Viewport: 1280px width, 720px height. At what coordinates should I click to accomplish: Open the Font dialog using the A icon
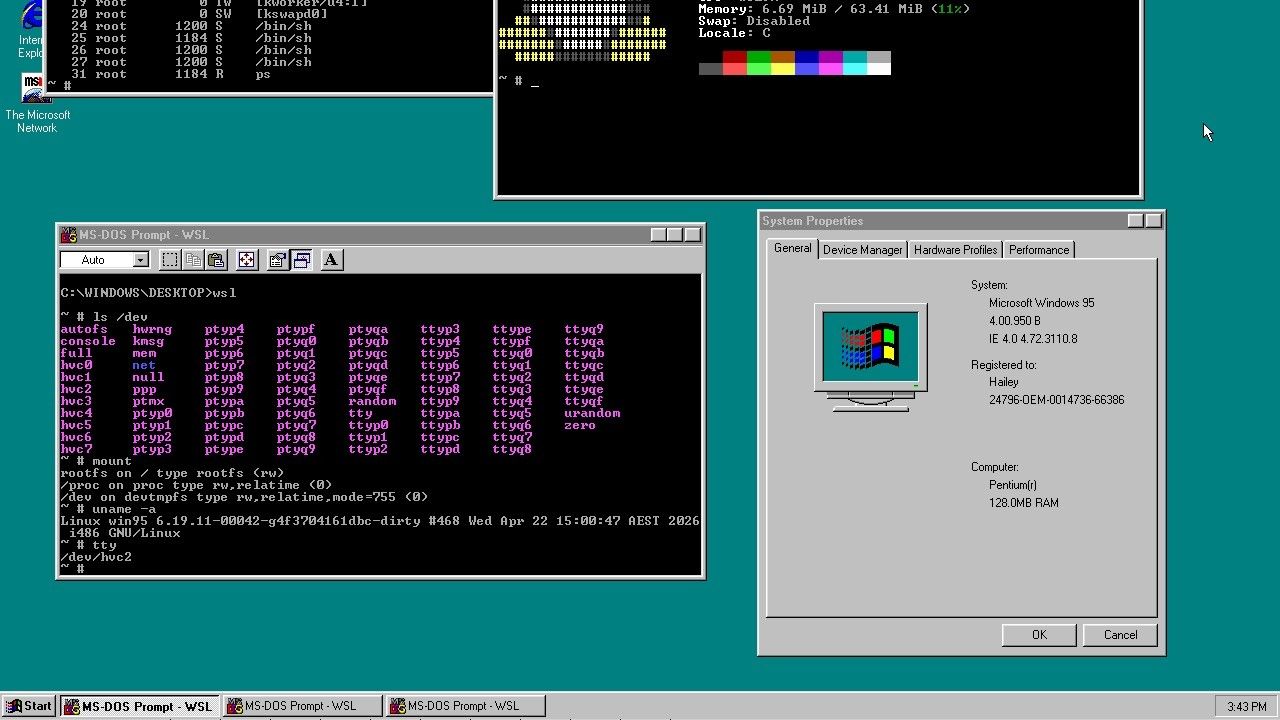[330, 260]
